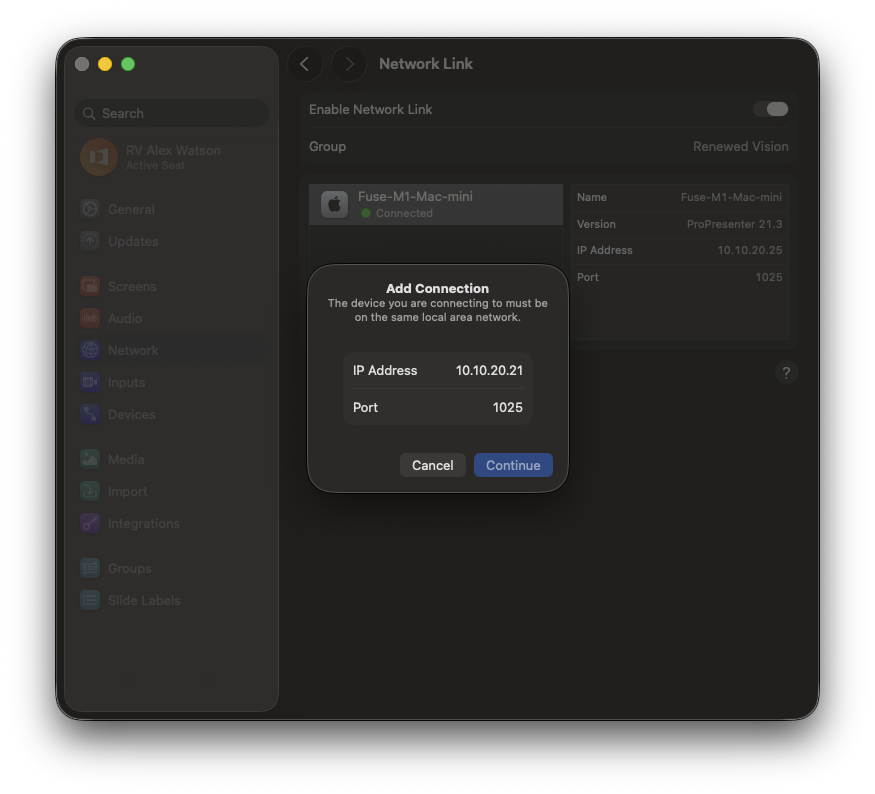The image size is (875, 794).
Task: Open help with the question mark button
Action: [786, 373]
